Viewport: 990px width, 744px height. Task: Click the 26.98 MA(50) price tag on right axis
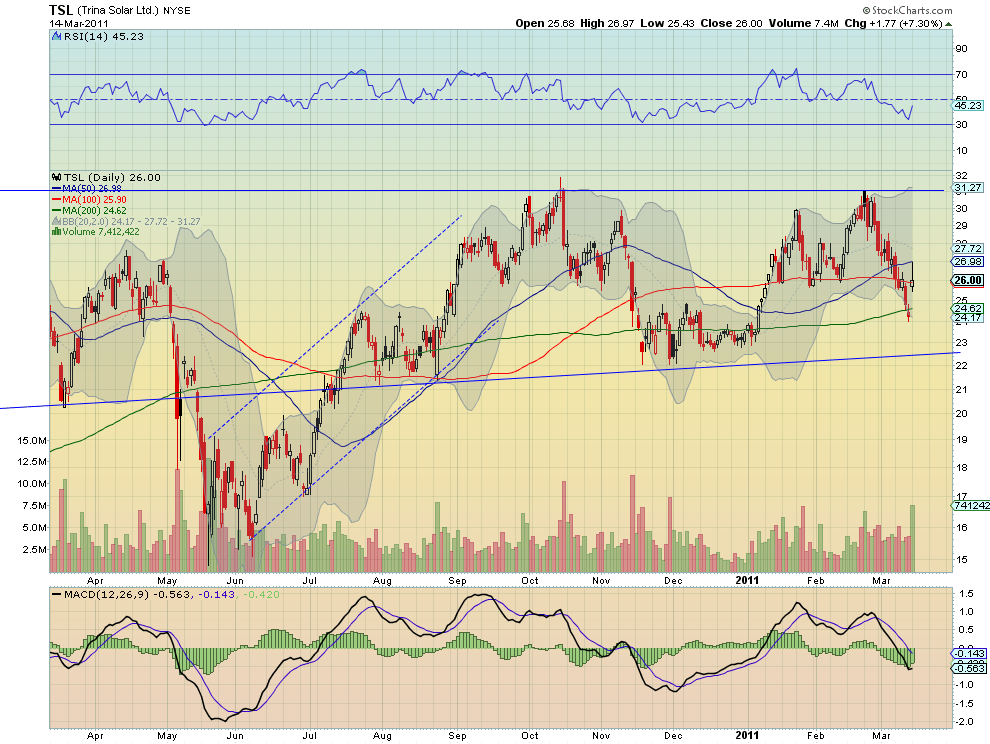pyautogui.click(x=967, y=261)
